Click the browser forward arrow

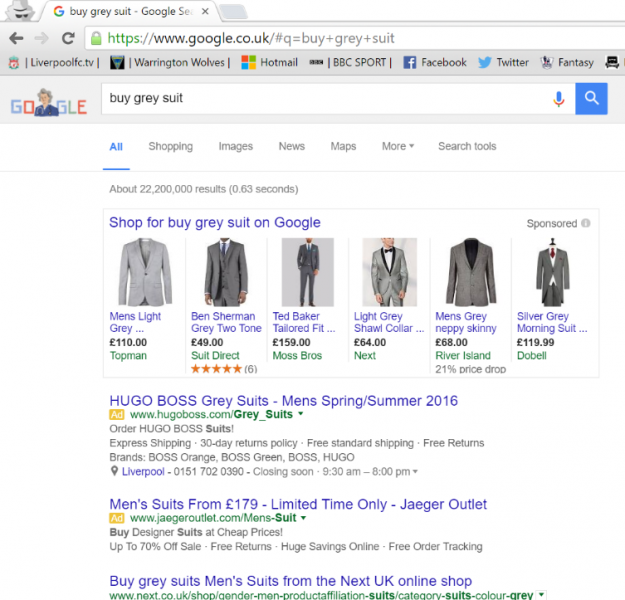coord(41,38)
